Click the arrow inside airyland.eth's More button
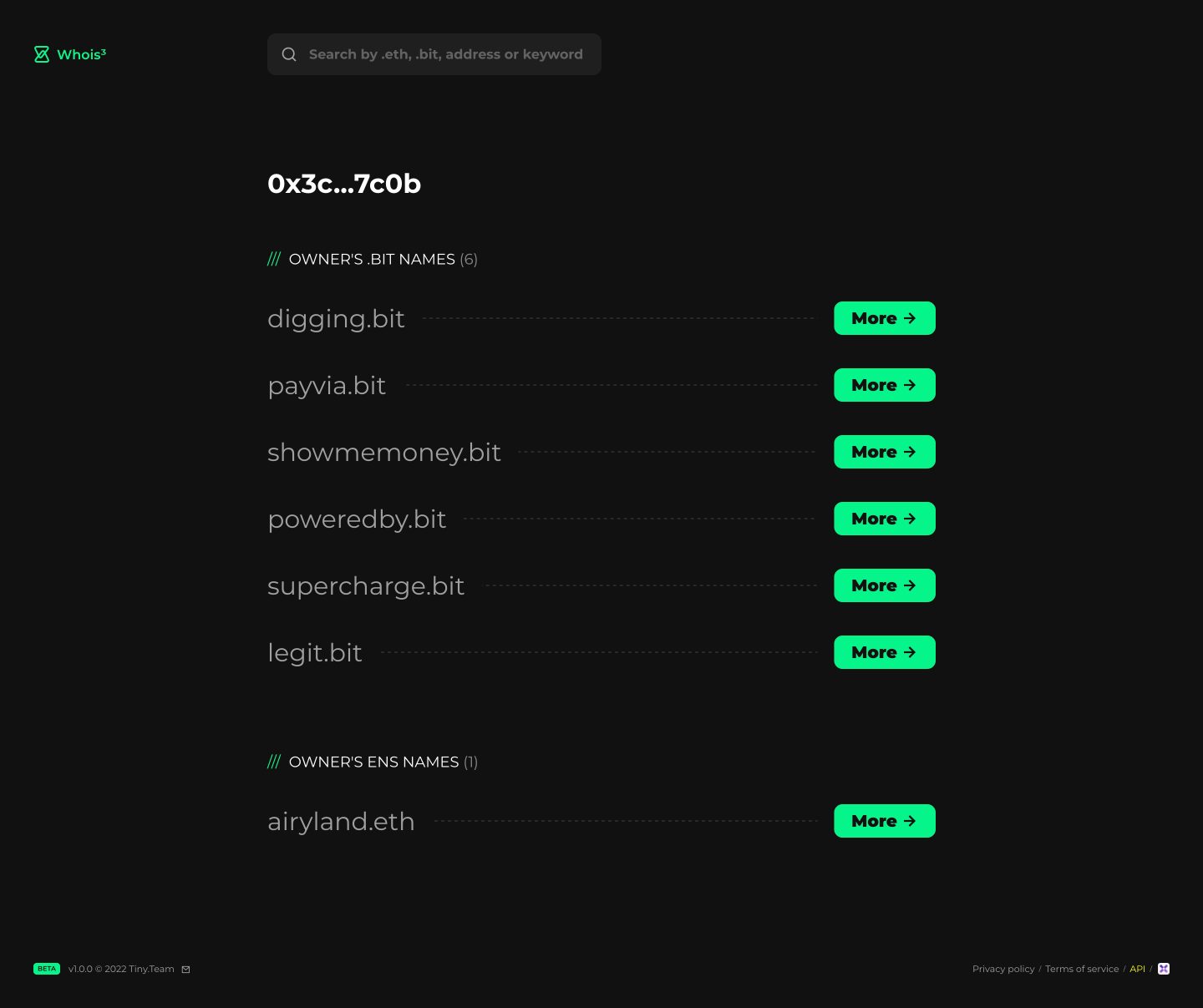Screen dimensions: 1203x1008 (x=911, y=821)
